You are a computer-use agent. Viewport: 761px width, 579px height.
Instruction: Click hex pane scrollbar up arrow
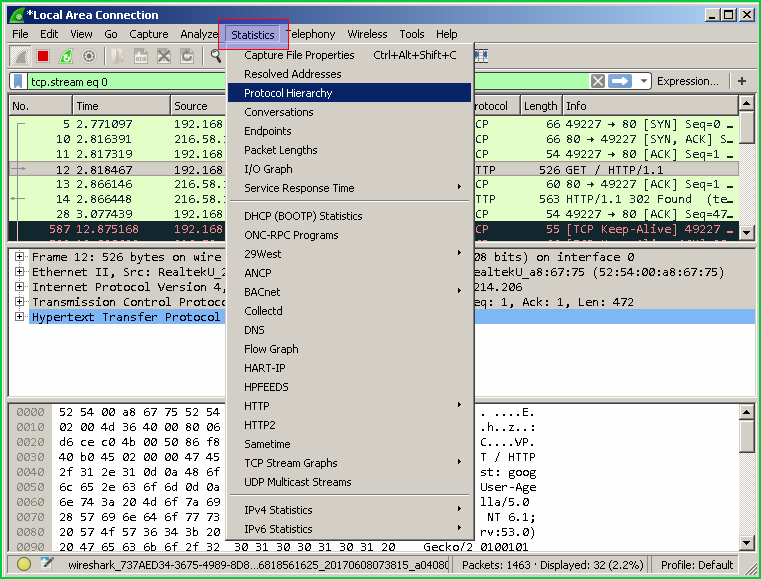pos(746,412)
